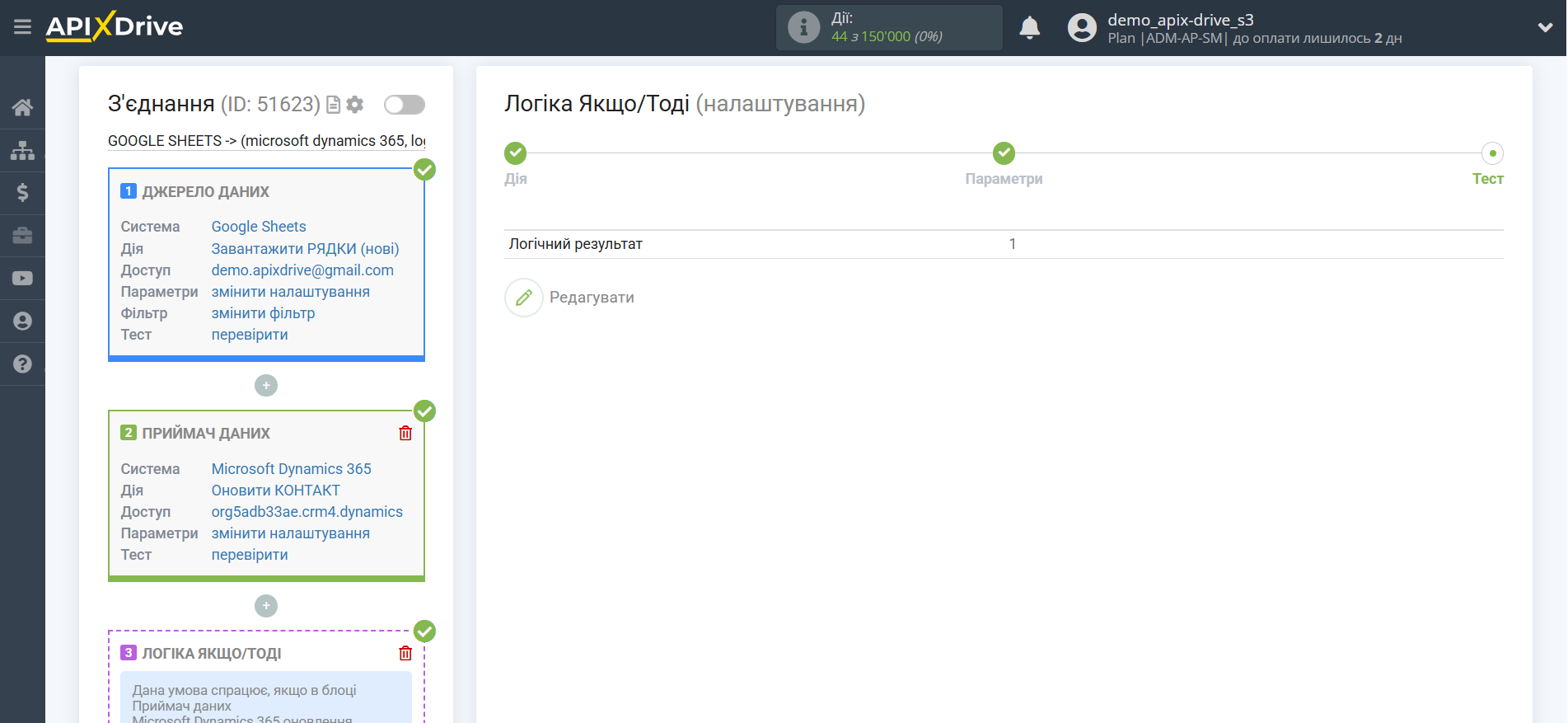The height and width of the screenshot is (723, 1568).
Task: Open the notifications bell
Action: 1029,28
